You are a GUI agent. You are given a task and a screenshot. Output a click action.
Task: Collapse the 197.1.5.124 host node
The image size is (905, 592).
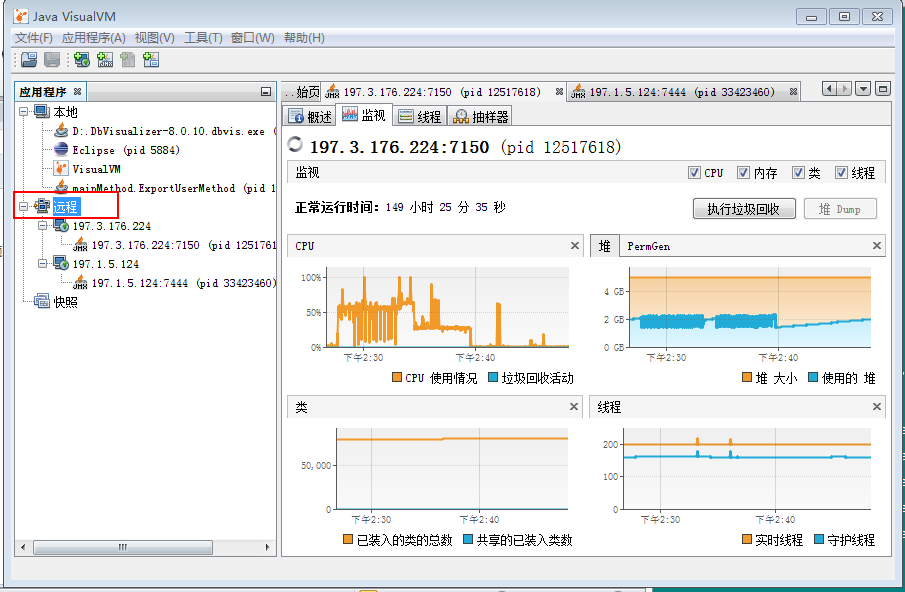[x=43, y=264]
